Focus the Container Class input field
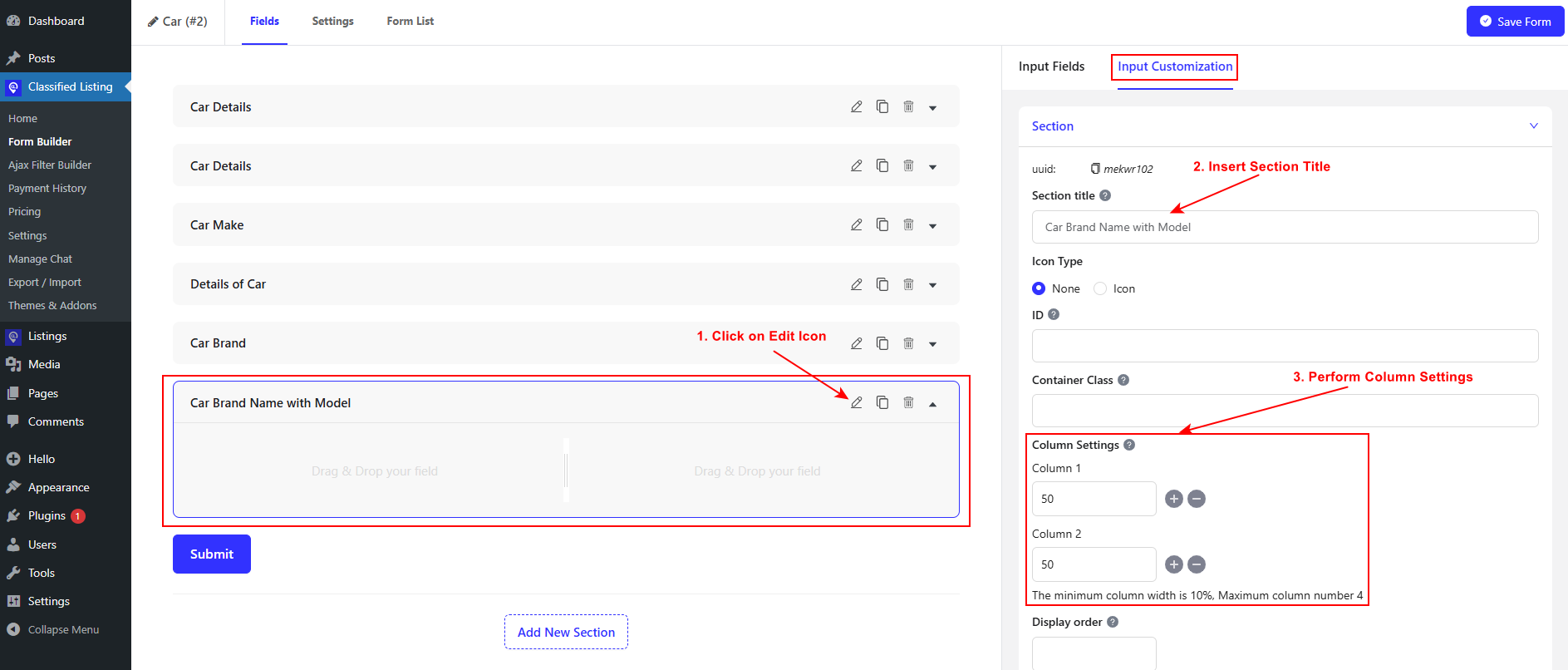The image size is (1568, 670). pos(1285,411)
